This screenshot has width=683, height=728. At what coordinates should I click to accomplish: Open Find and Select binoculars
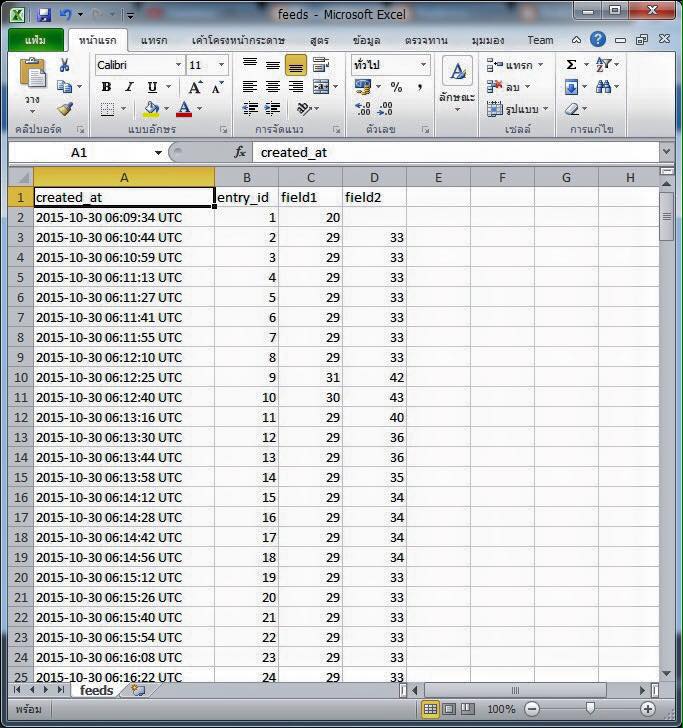pos(604,87)
